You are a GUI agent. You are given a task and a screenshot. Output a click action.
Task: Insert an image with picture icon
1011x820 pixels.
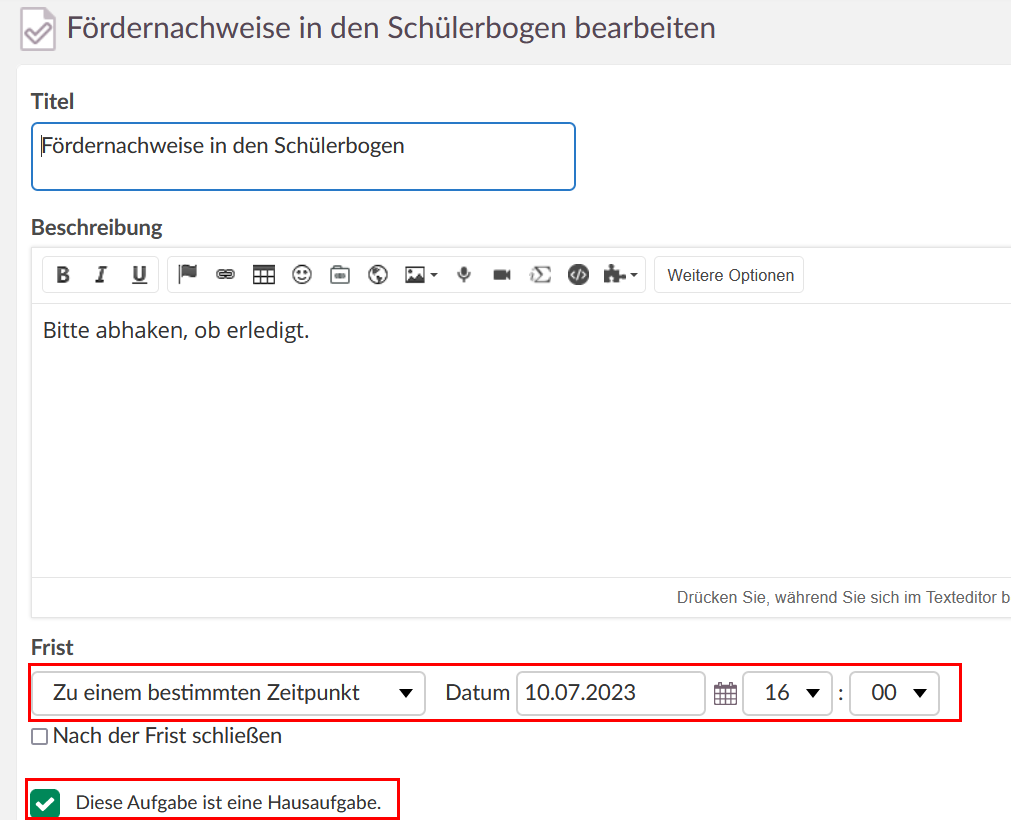[415, 275]
